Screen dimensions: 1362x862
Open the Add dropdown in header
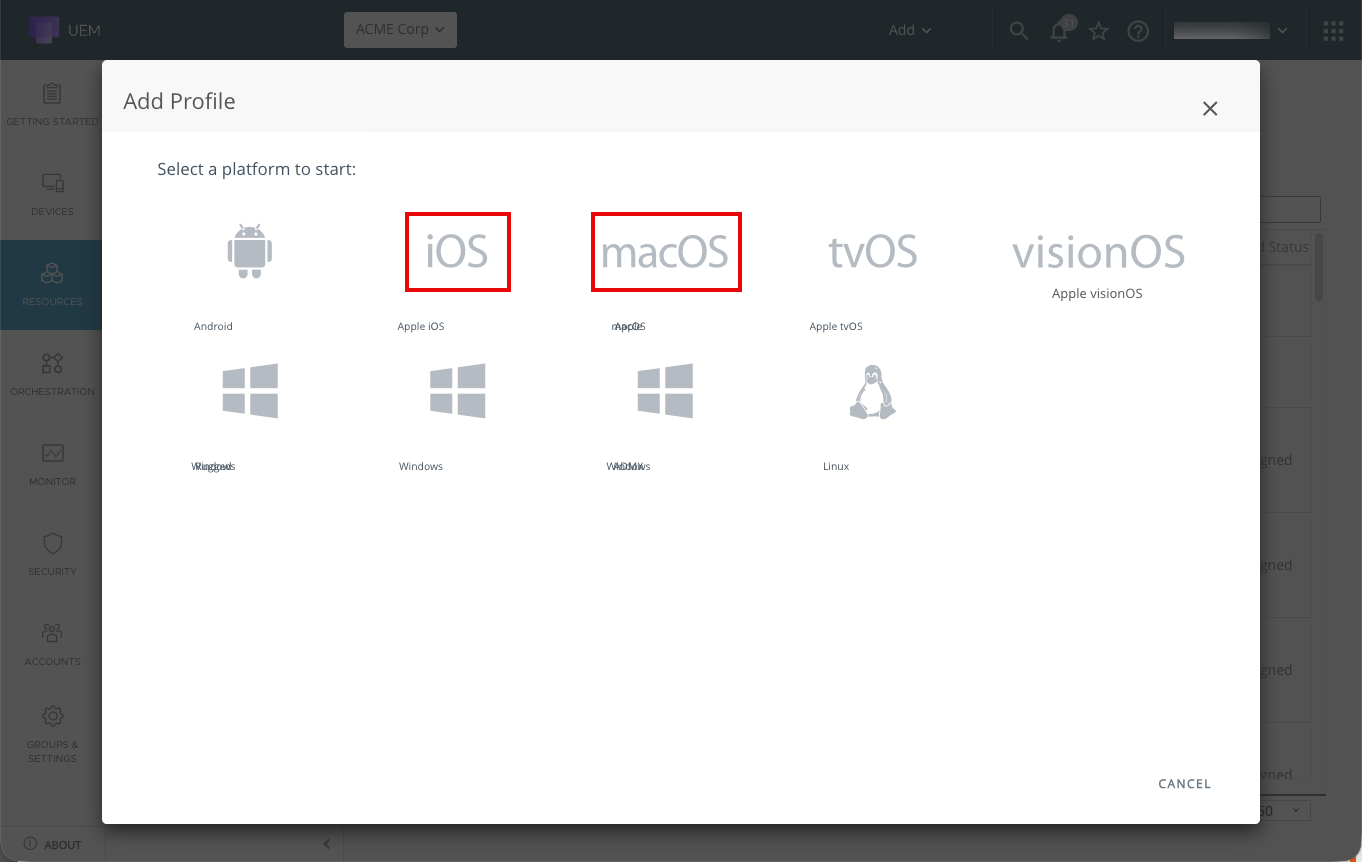point(910,30)
